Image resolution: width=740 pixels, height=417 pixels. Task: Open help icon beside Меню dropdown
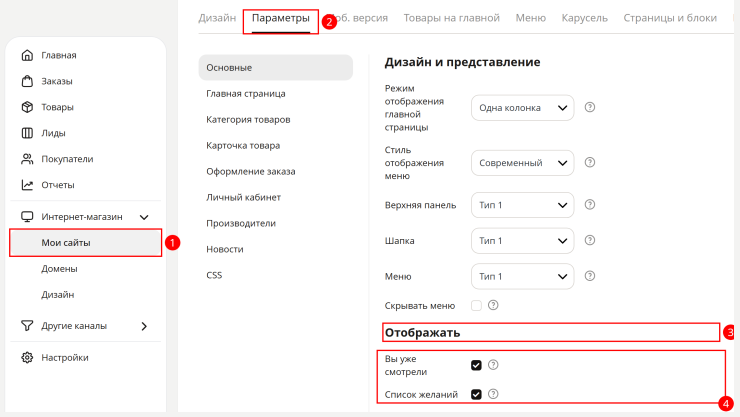tap(589, 276)
